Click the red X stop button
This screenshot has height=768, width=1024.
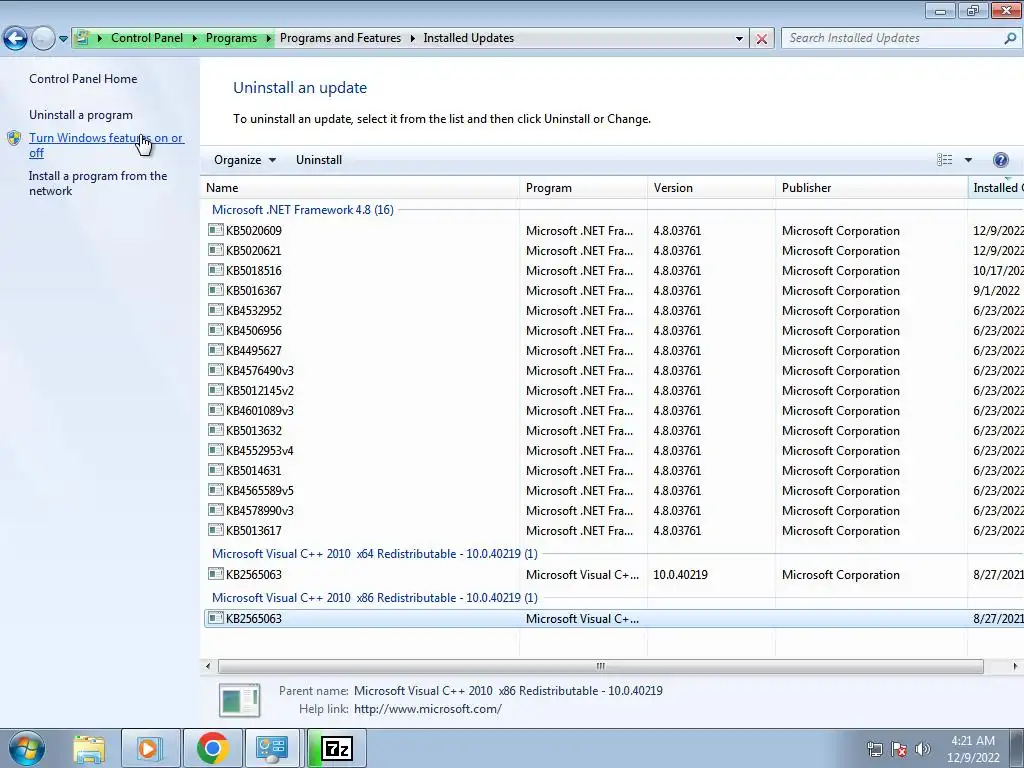point(761,39)
